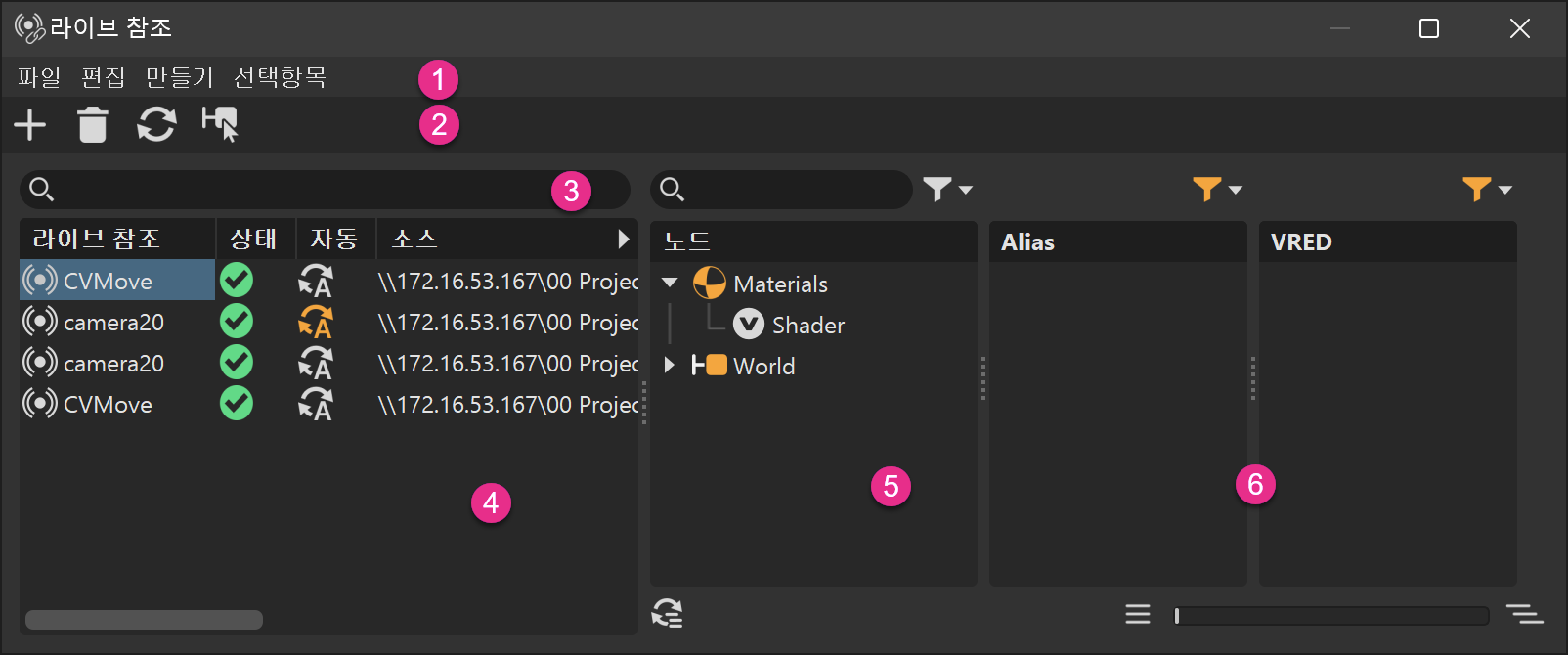Click the select-node cursor toolbar icon

220,125
